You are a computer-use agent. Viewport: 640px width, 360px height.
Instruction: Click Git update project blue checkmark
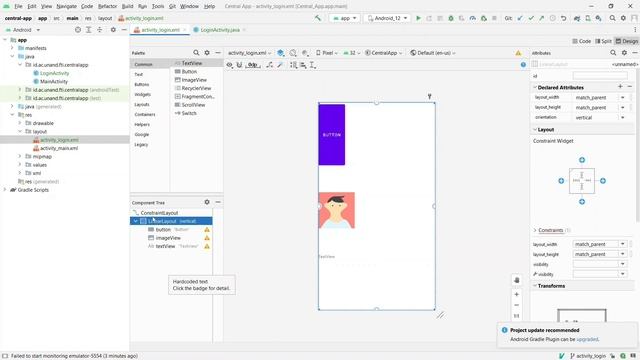[x=520, y=18]
